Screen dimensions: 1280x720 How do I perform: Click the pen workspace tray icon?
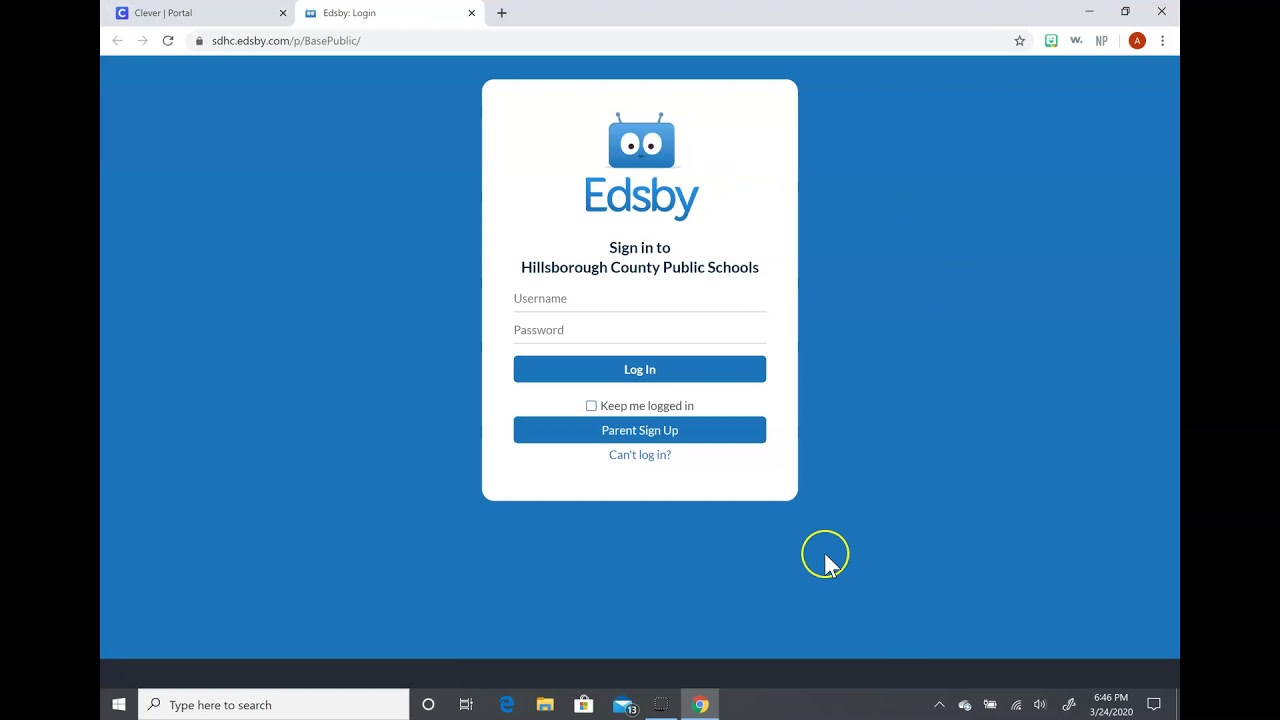[1069, 705]
